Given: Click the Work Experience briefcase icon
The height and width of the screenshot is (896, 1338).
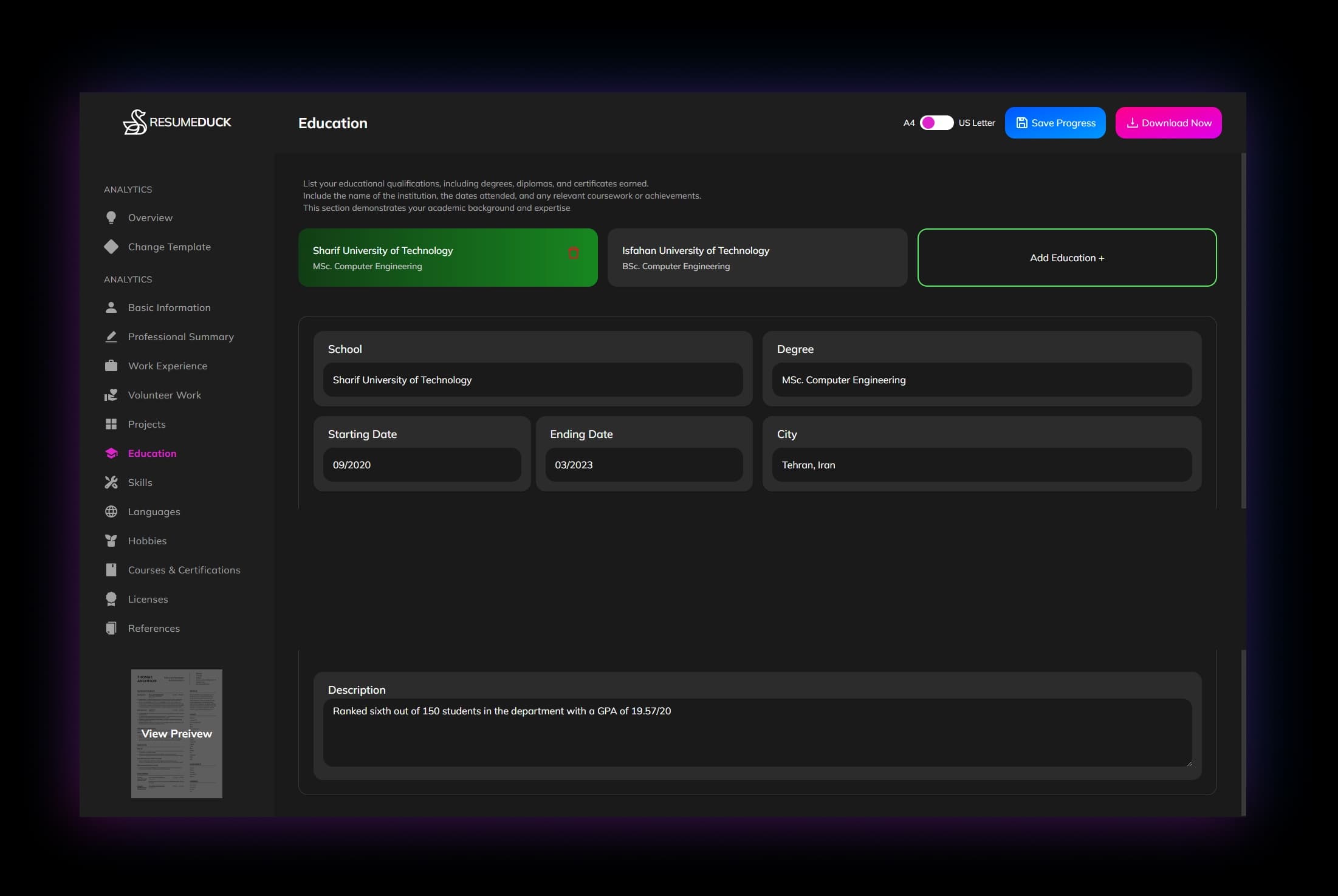Looking at the screenshot, I should pyautogui.click(x=111, y=366).
